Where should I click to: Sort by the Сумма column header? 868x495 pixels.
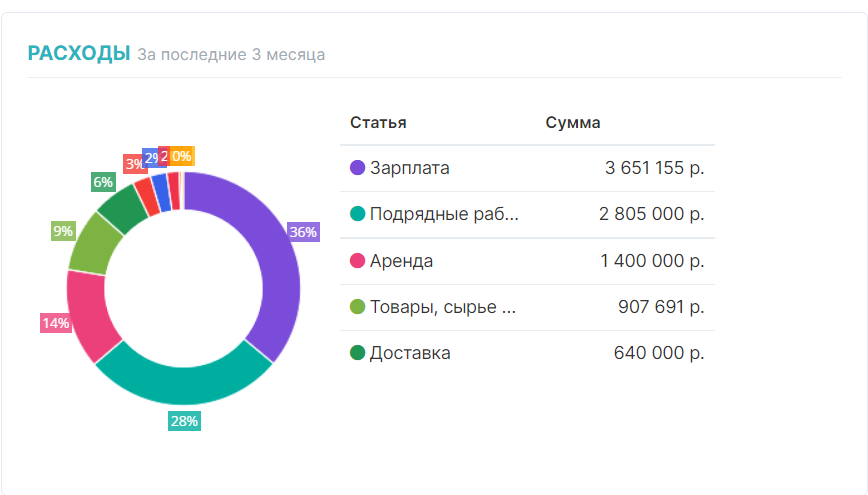click(572, 123)
